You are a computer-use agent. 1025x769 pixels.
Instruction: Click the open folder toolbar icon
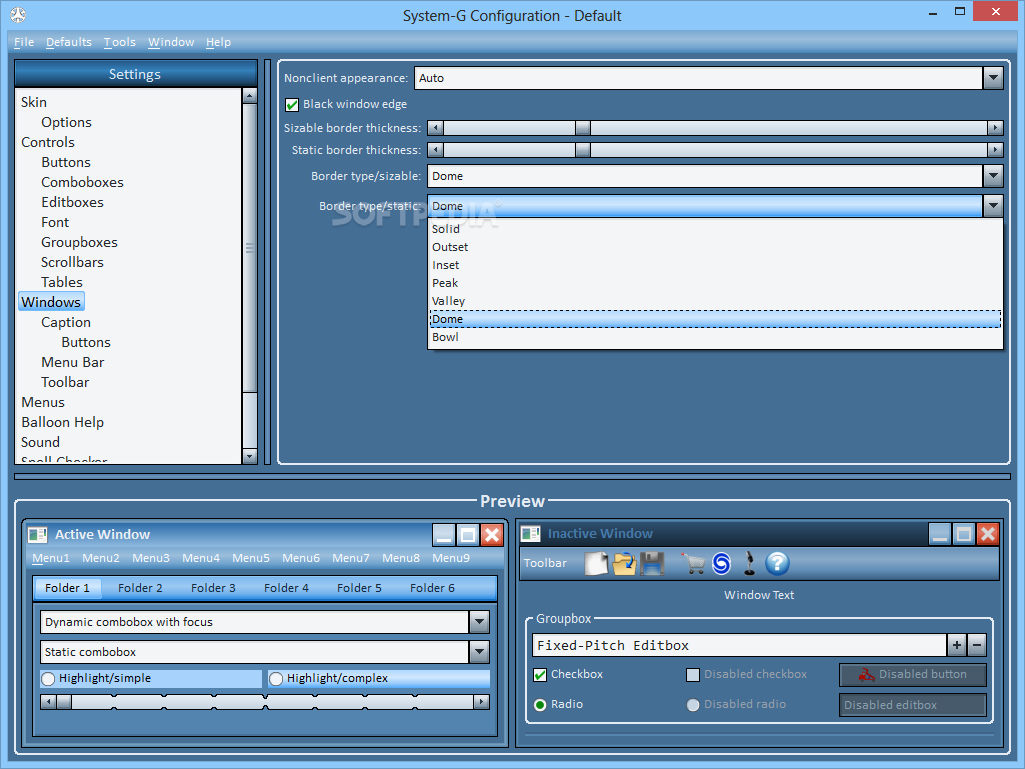point(624,563)
